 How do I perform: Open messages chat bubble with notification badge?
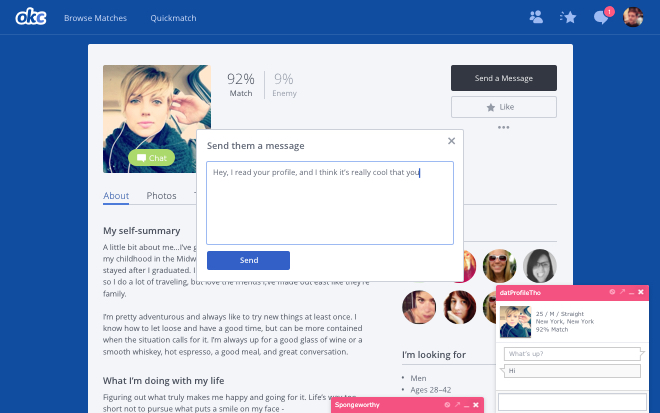pos(600,17)
